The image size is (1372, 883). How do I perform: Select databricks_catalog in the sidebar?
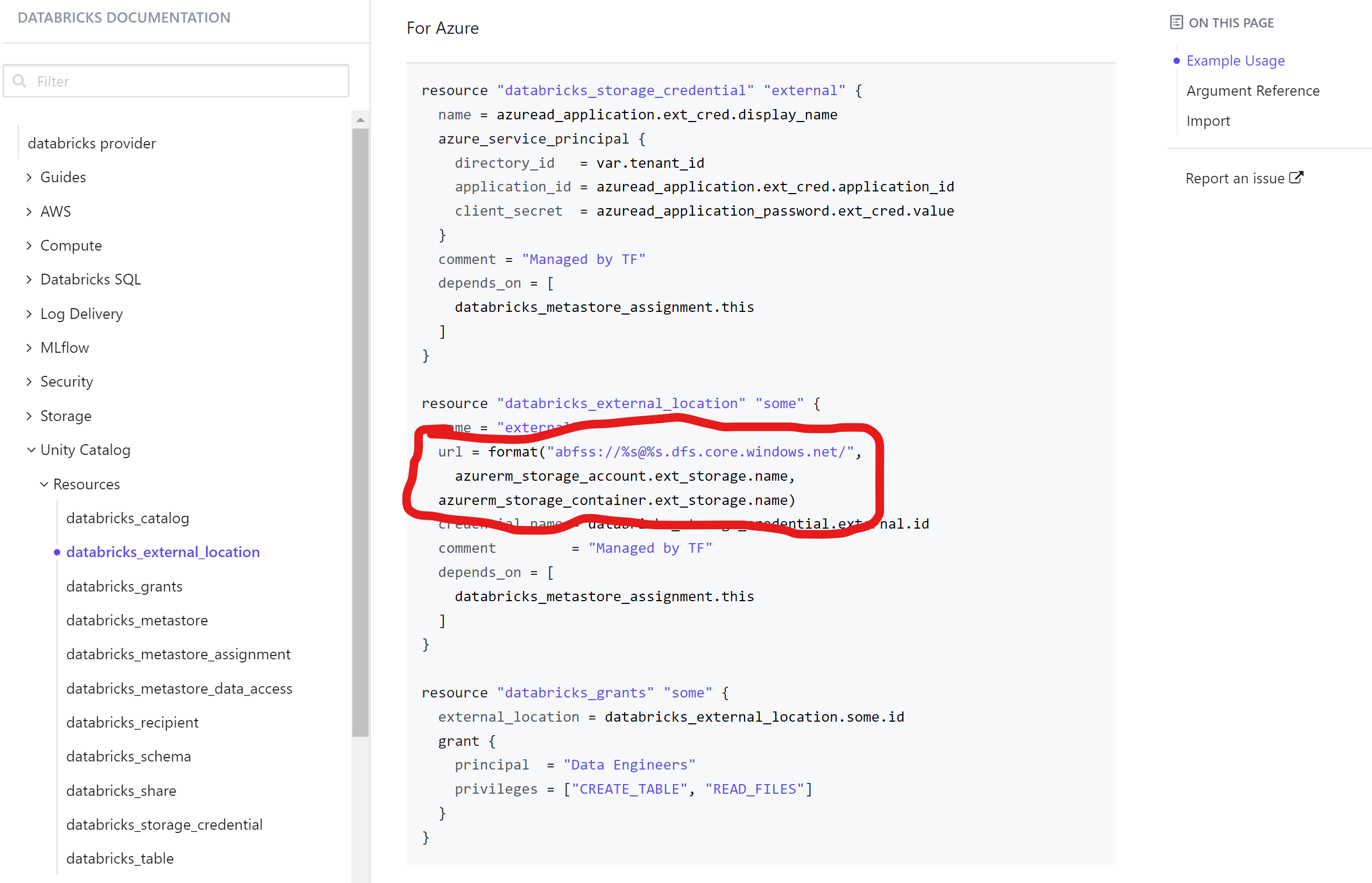(129, 518)
